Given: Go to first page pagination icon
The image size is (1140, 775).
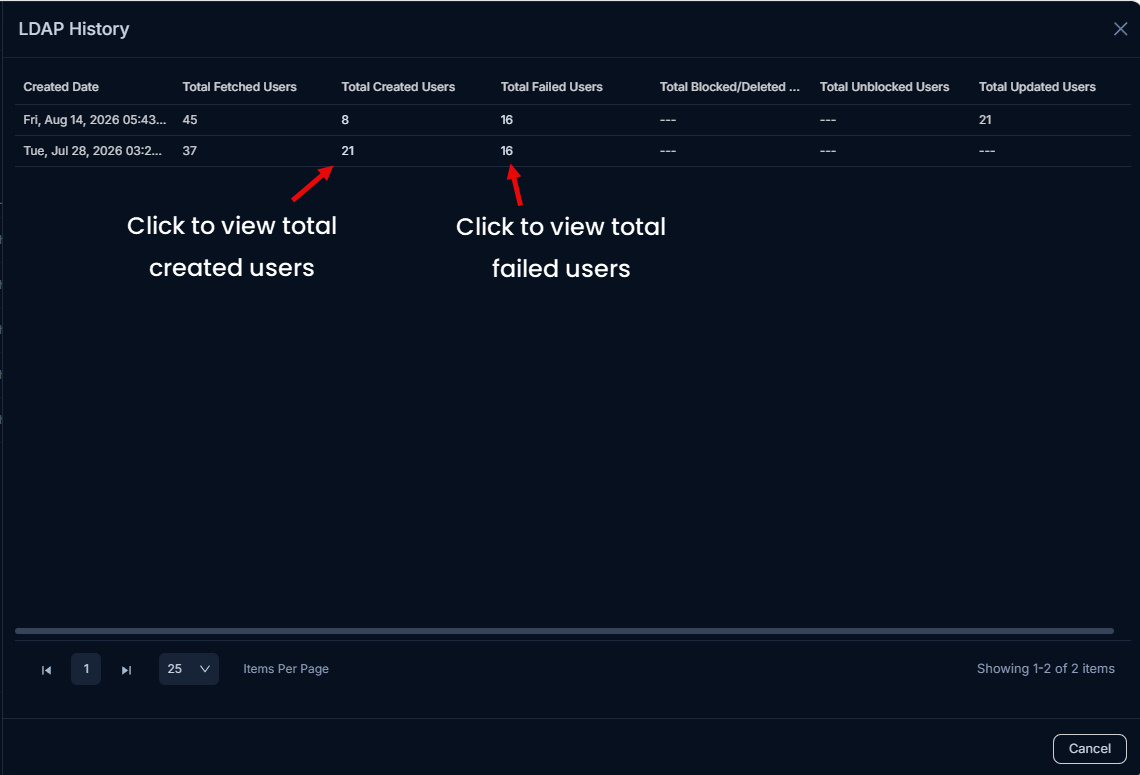Looking at the screenshot, I should 47,670.
